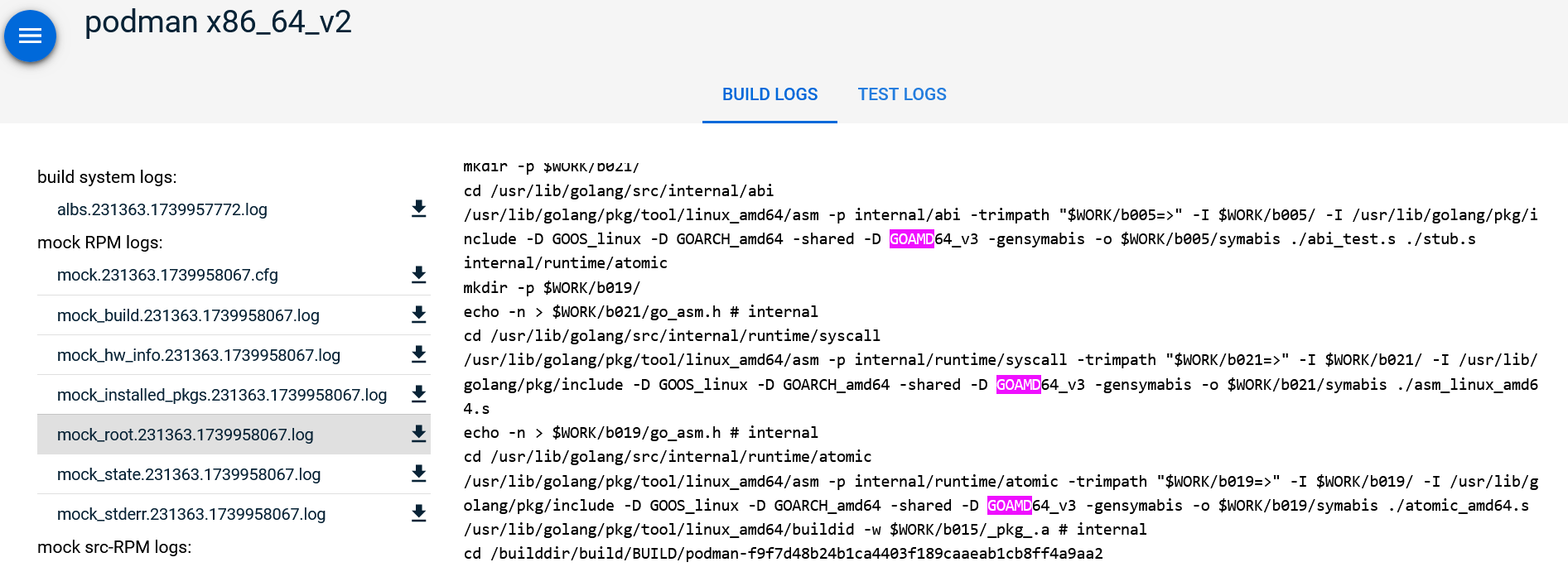Click log line 'mkdir -p $WORK/b019/'
Screen dimensions: 1568x567
(552, 288)
